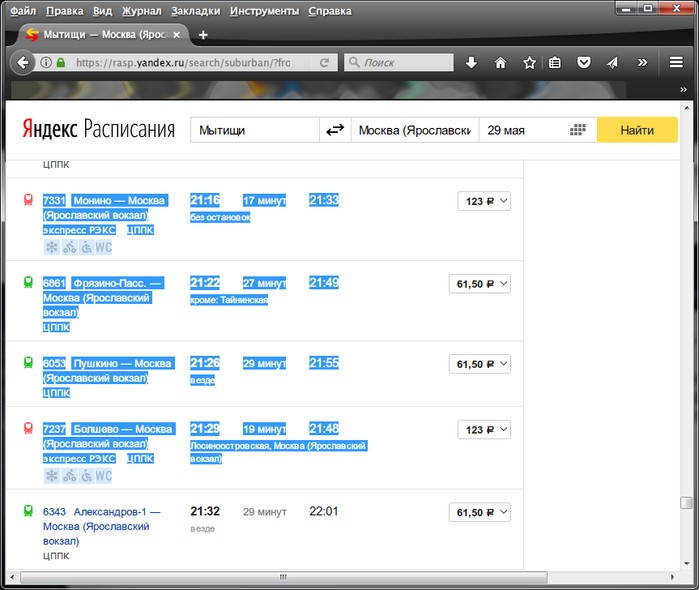Click departure time 21:32
Image resolution: width=699 pixels, height=590 pixels.
[x=205, y=511]
